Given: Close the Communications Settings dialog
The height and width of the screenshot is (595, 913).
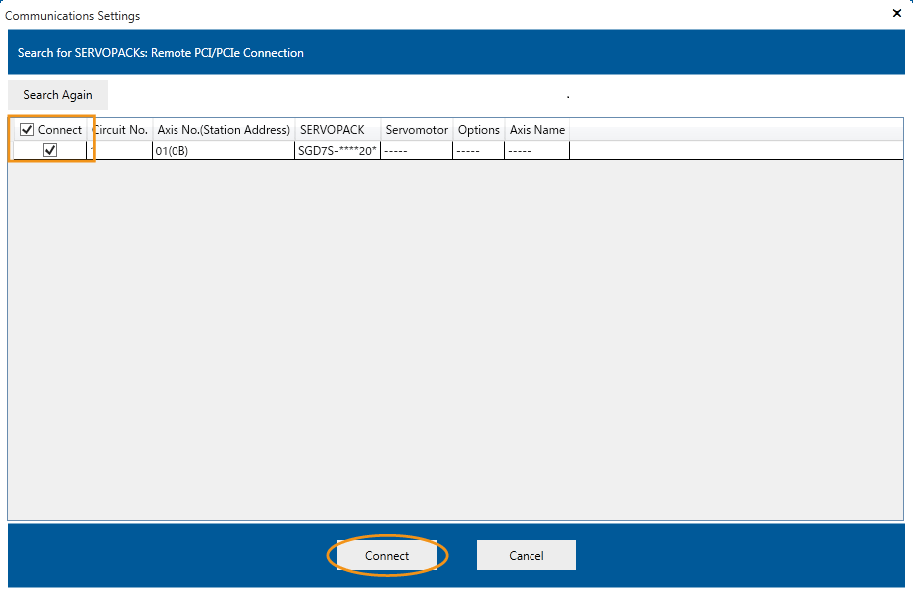Looking at the screenshot, I should pyautogui.click(x=896, y=13).
